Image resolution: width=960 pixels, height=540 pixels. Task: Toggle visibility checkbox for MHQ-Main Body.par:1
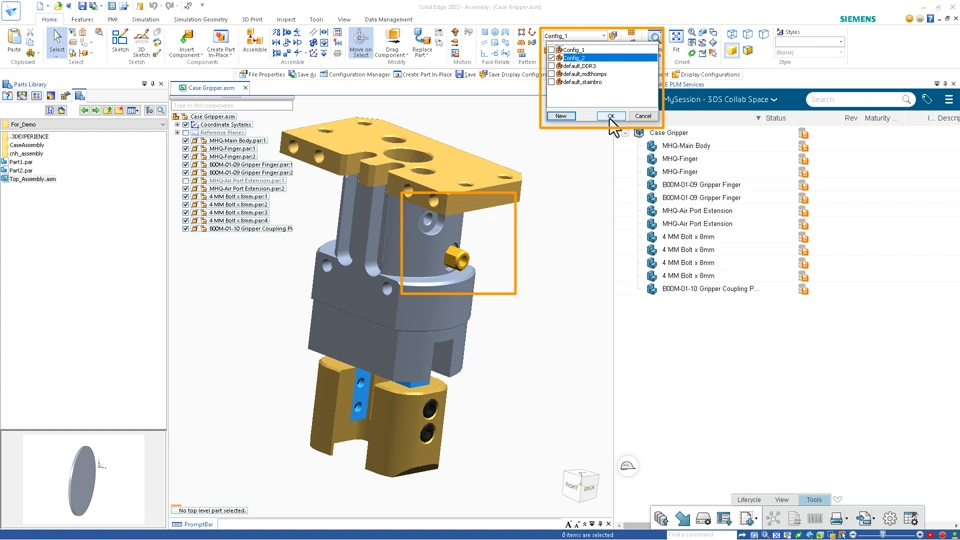point(186,140)
